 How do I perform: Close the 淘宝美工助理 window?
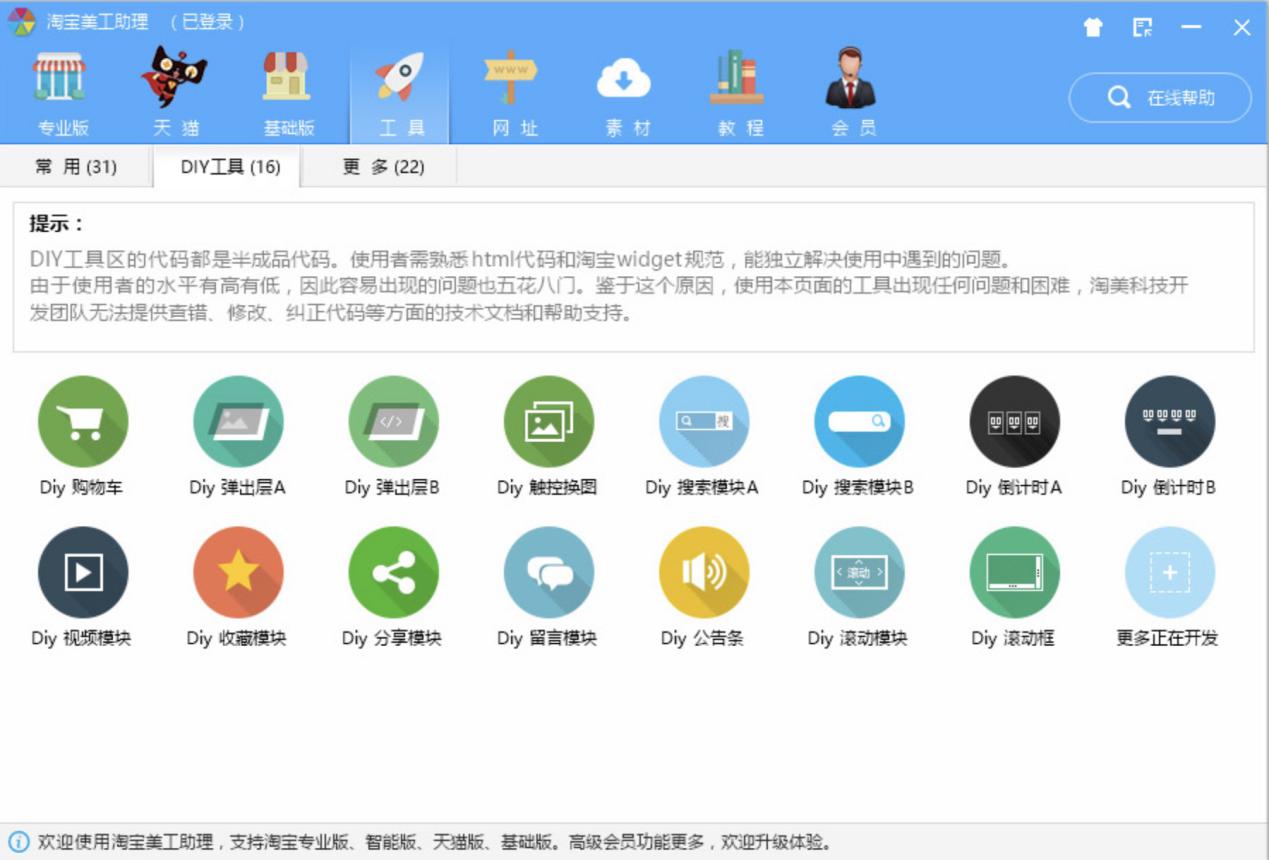pyautogui.click(x=1241, y=27)
